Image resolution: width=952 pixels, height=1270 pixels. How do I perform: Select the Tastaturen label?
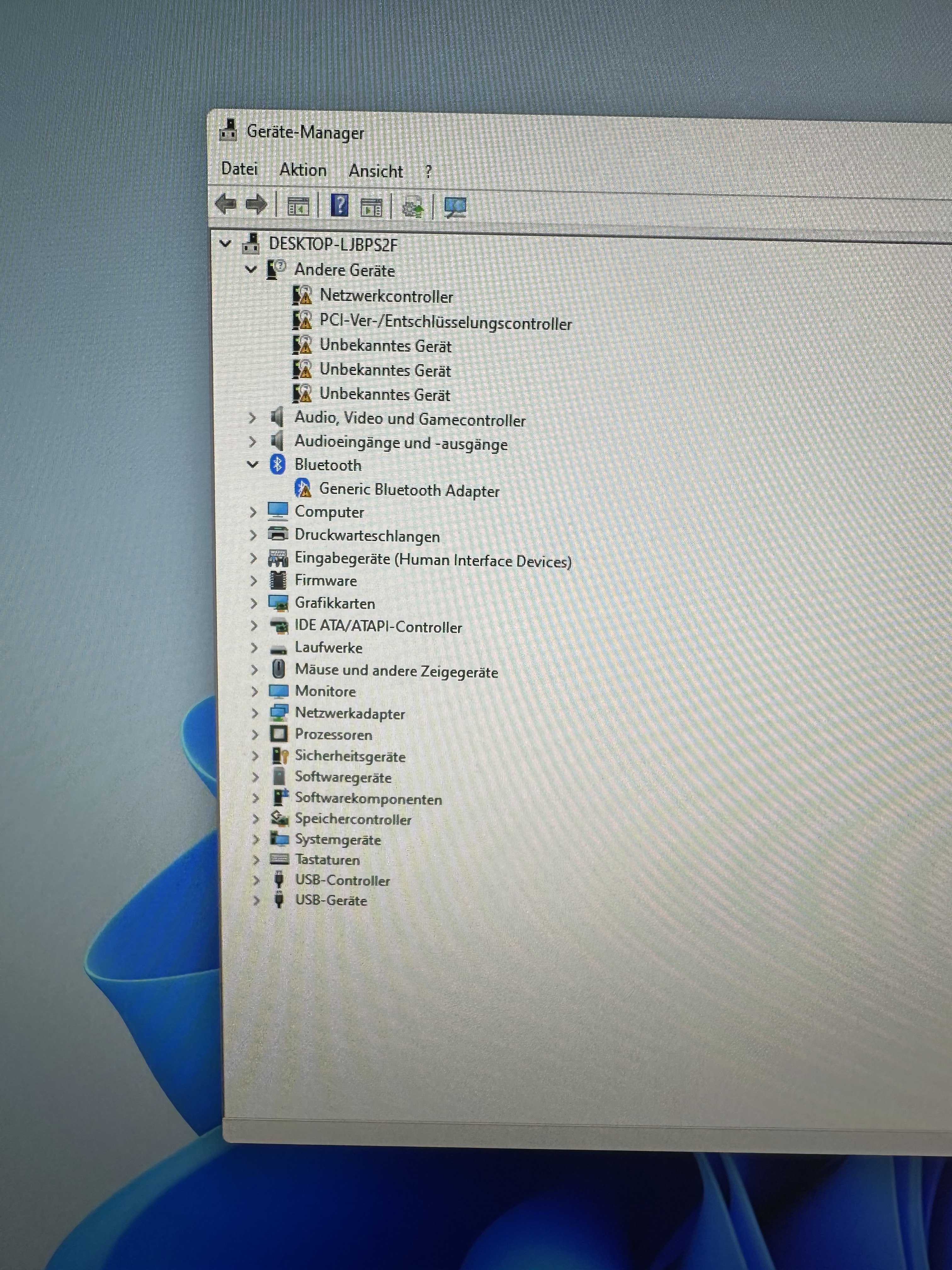click(x=328, y=860)
